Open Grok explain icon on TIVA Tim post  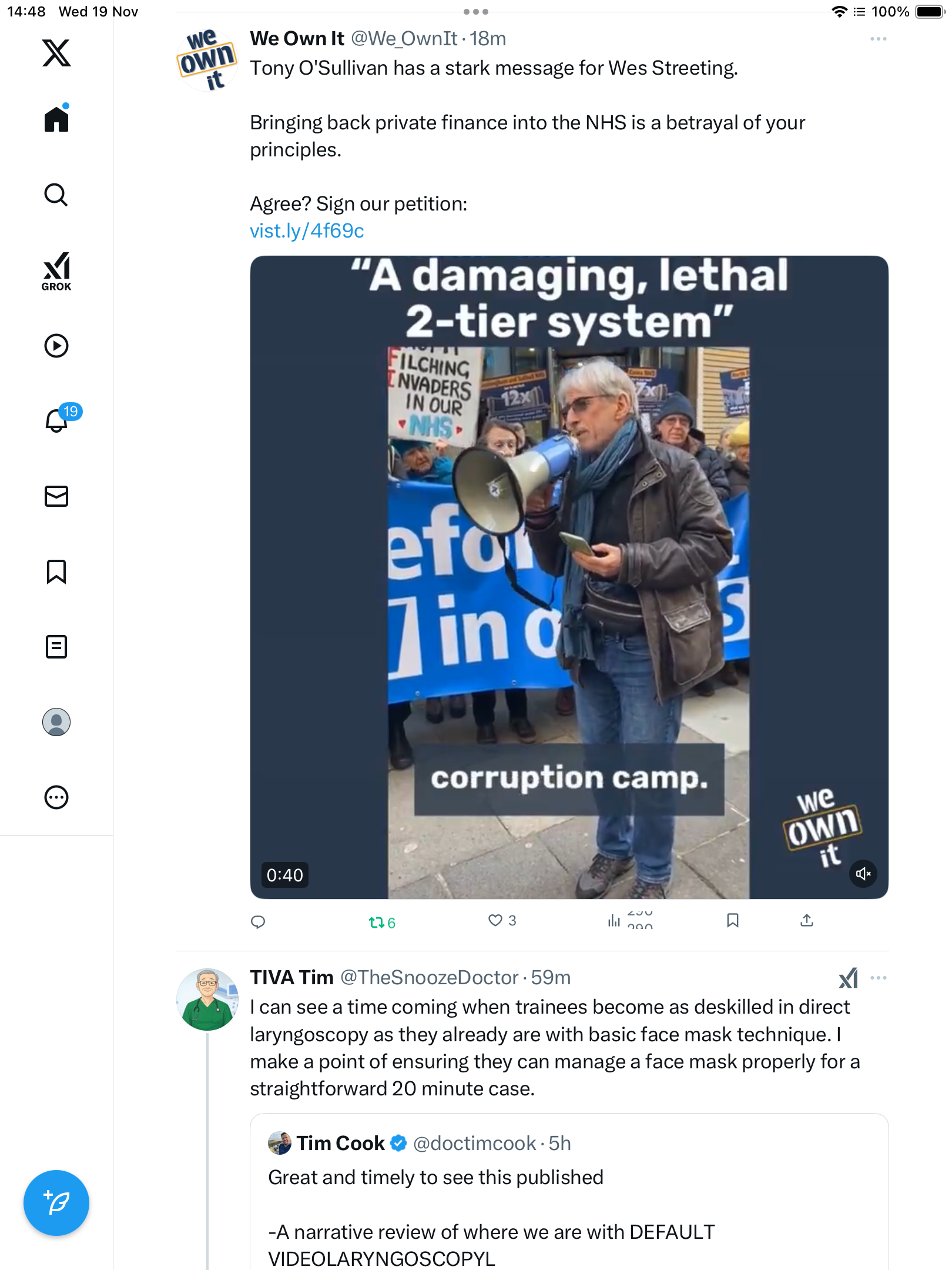(x=849, y=978)
